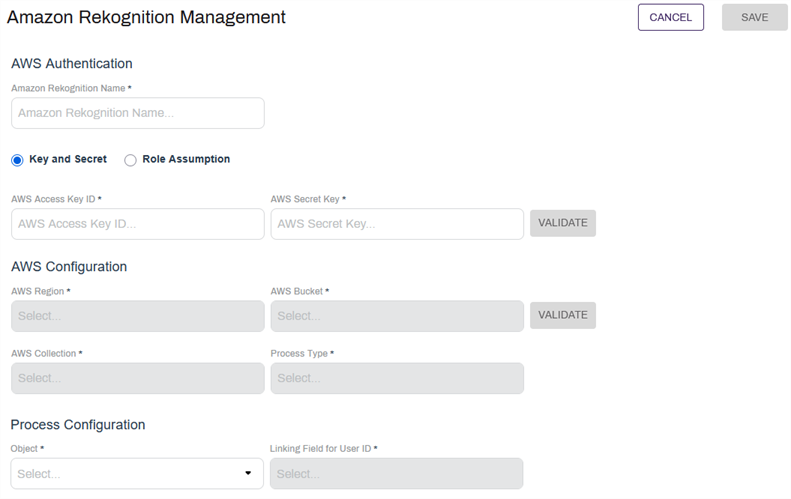Click the AWS Access Key ID field

coord(138,224)
